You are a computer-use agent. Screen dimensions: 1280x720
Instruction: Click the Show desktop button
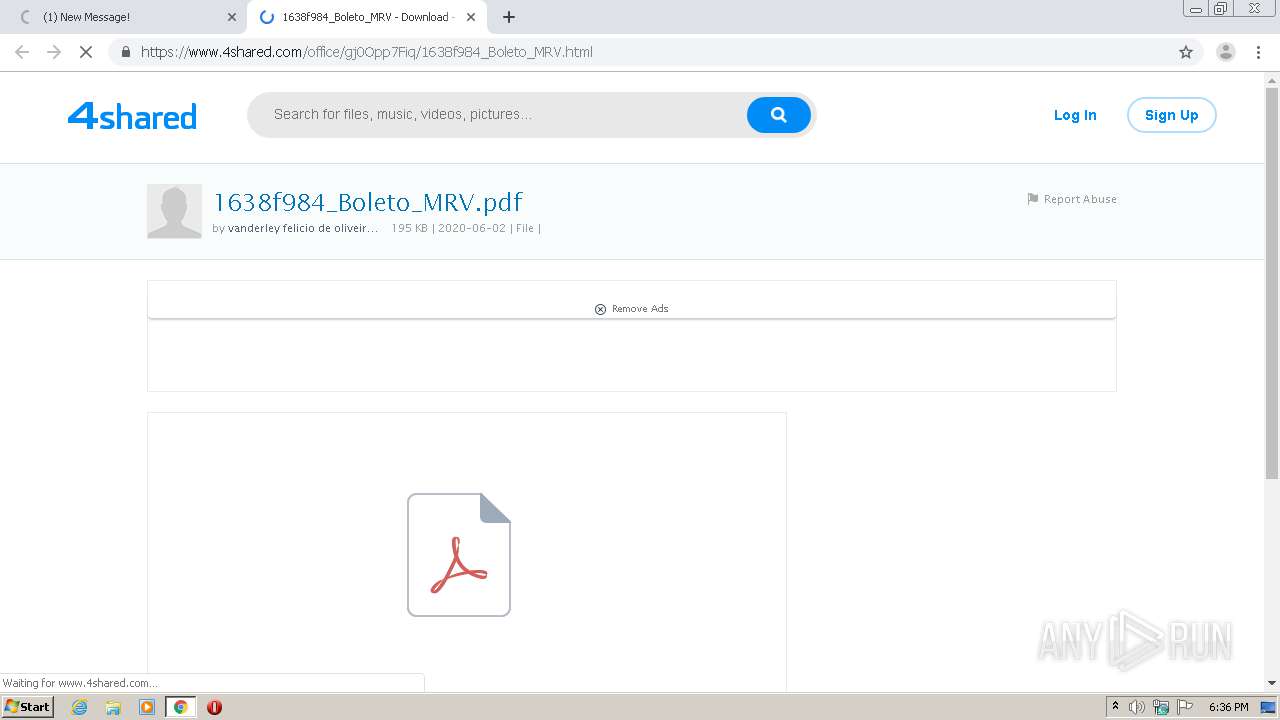pyautogui.click(x=1269, y=707)
